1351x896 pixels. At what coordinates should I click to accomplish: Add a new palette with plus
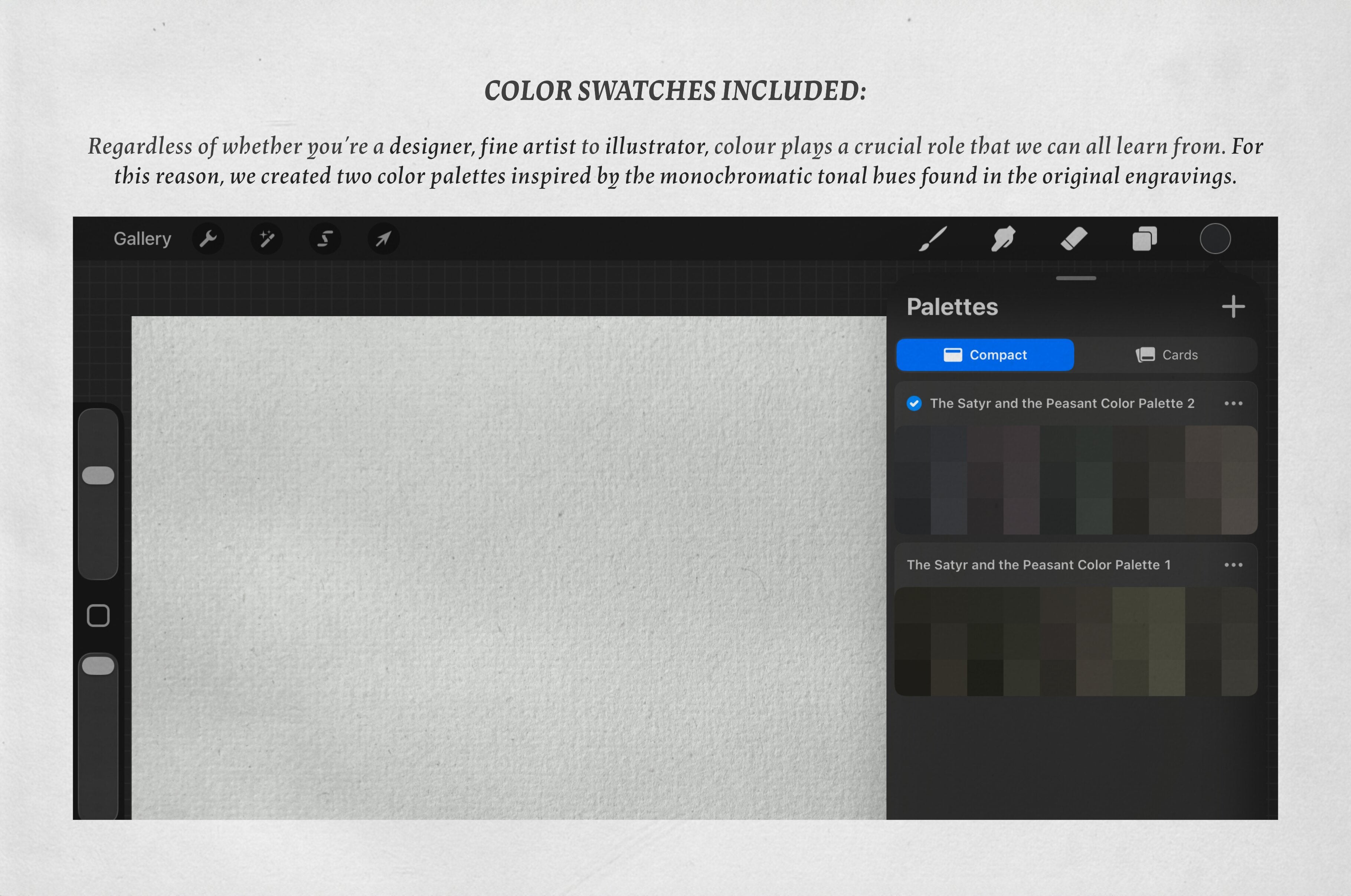[x=1233, y=307]
